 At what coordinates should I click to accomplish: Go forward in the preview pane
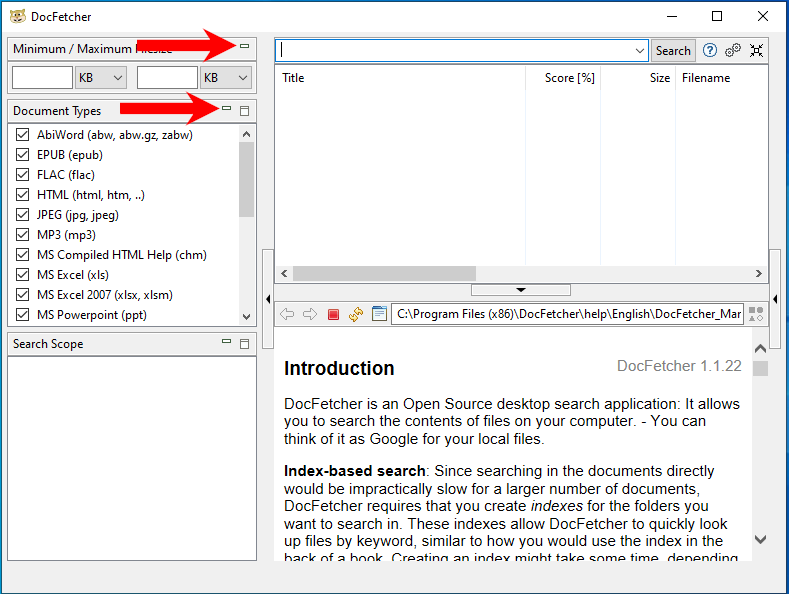[x=310, y=314]
